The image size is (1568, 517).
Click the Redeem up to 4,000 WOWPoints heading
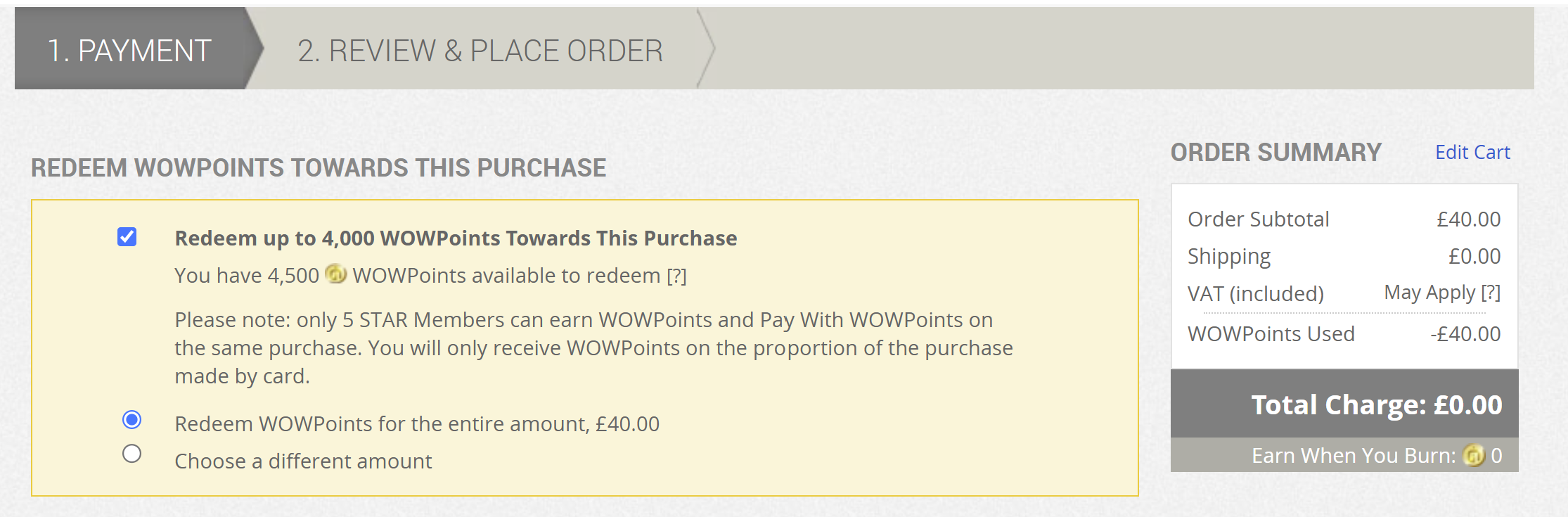pos(456,238)
